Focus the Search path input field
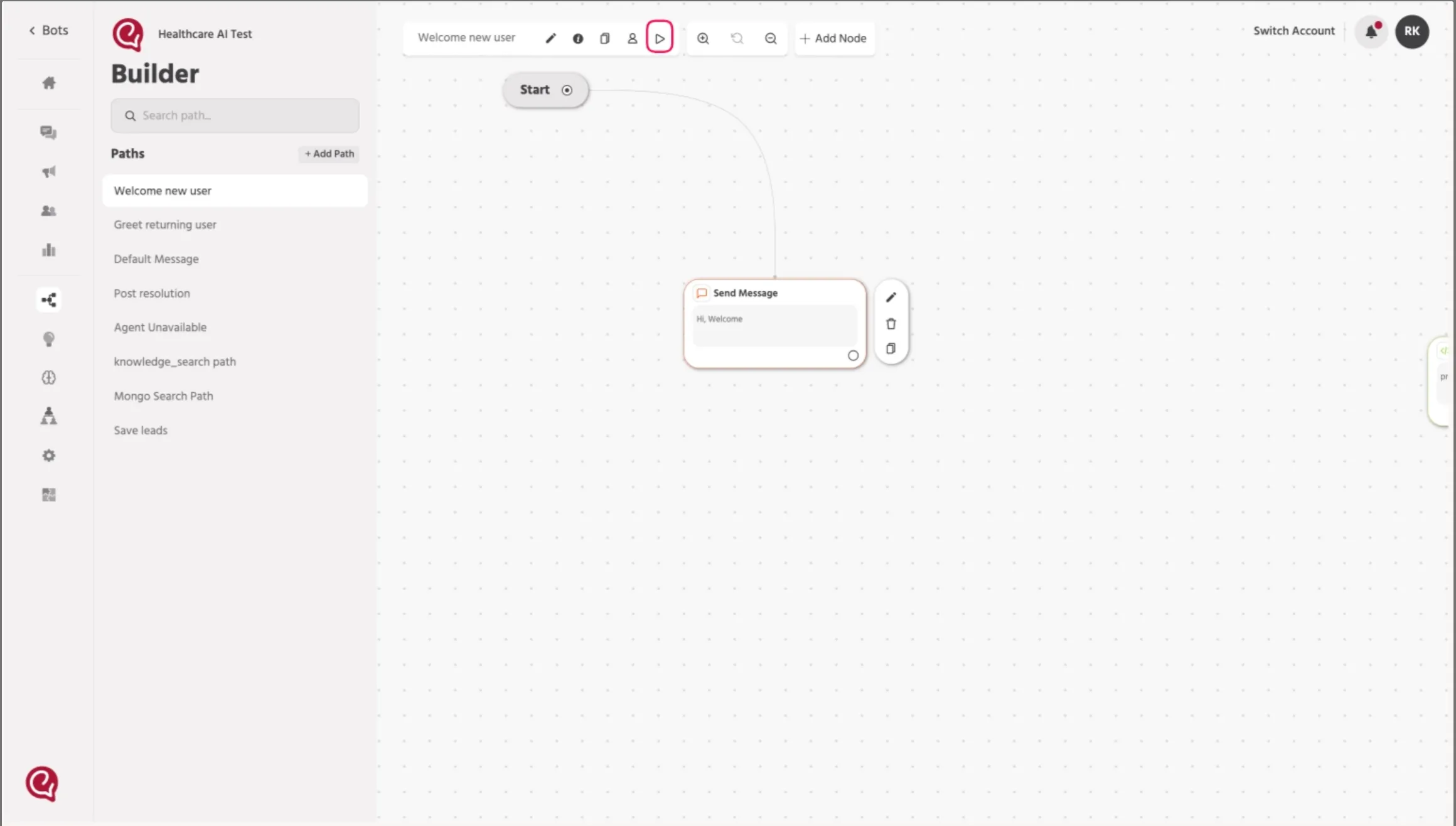 (x=235, y=115)
